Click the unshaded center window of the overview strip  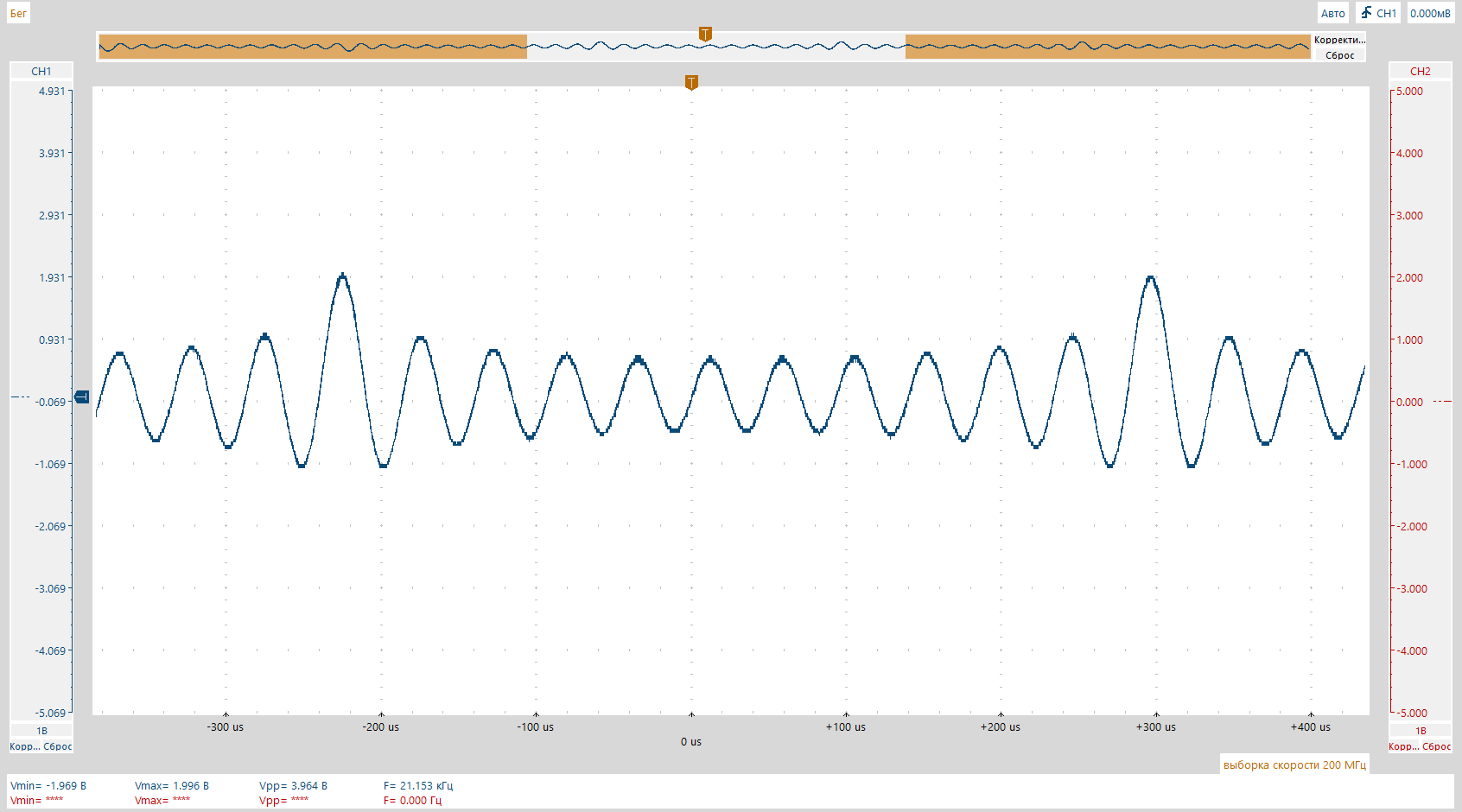(x=716, y=47)
